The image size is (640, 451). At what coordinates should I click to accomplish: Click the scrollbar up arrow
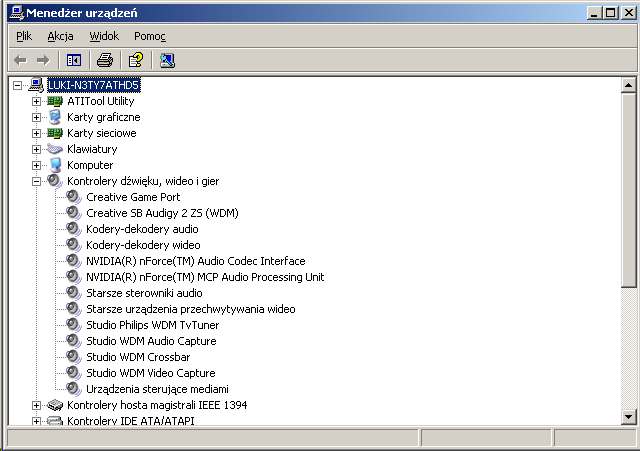[628, 85]
